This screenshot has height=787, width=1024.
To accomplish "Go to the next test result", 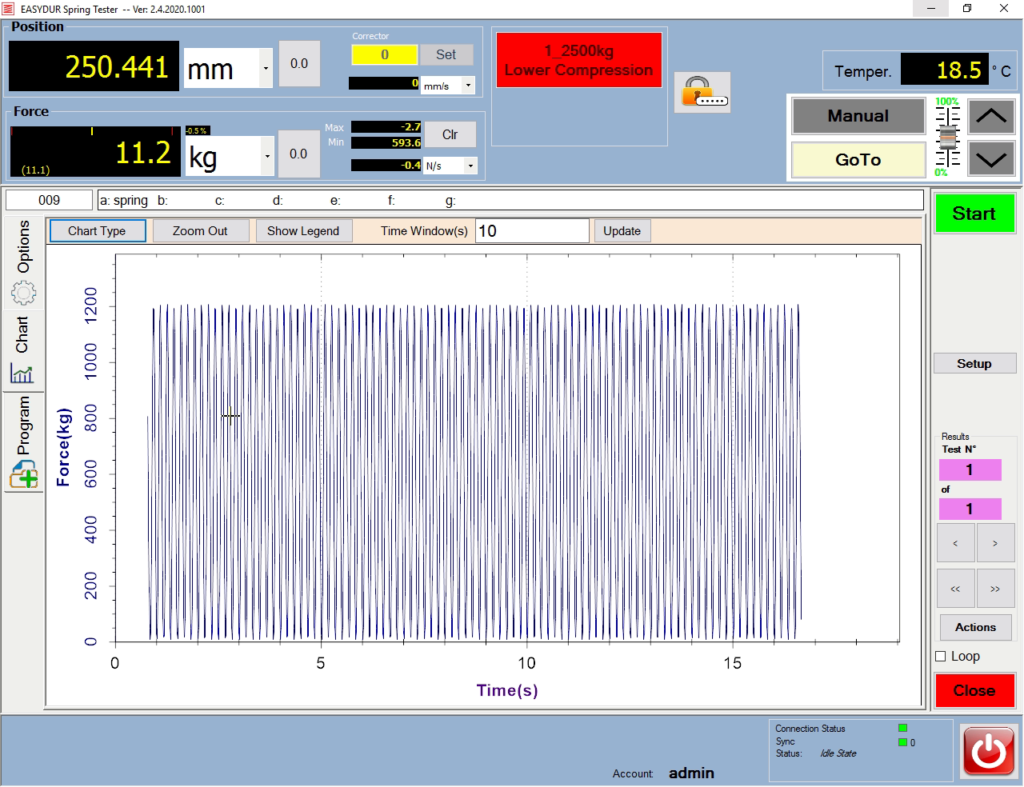I will point(994,543).
